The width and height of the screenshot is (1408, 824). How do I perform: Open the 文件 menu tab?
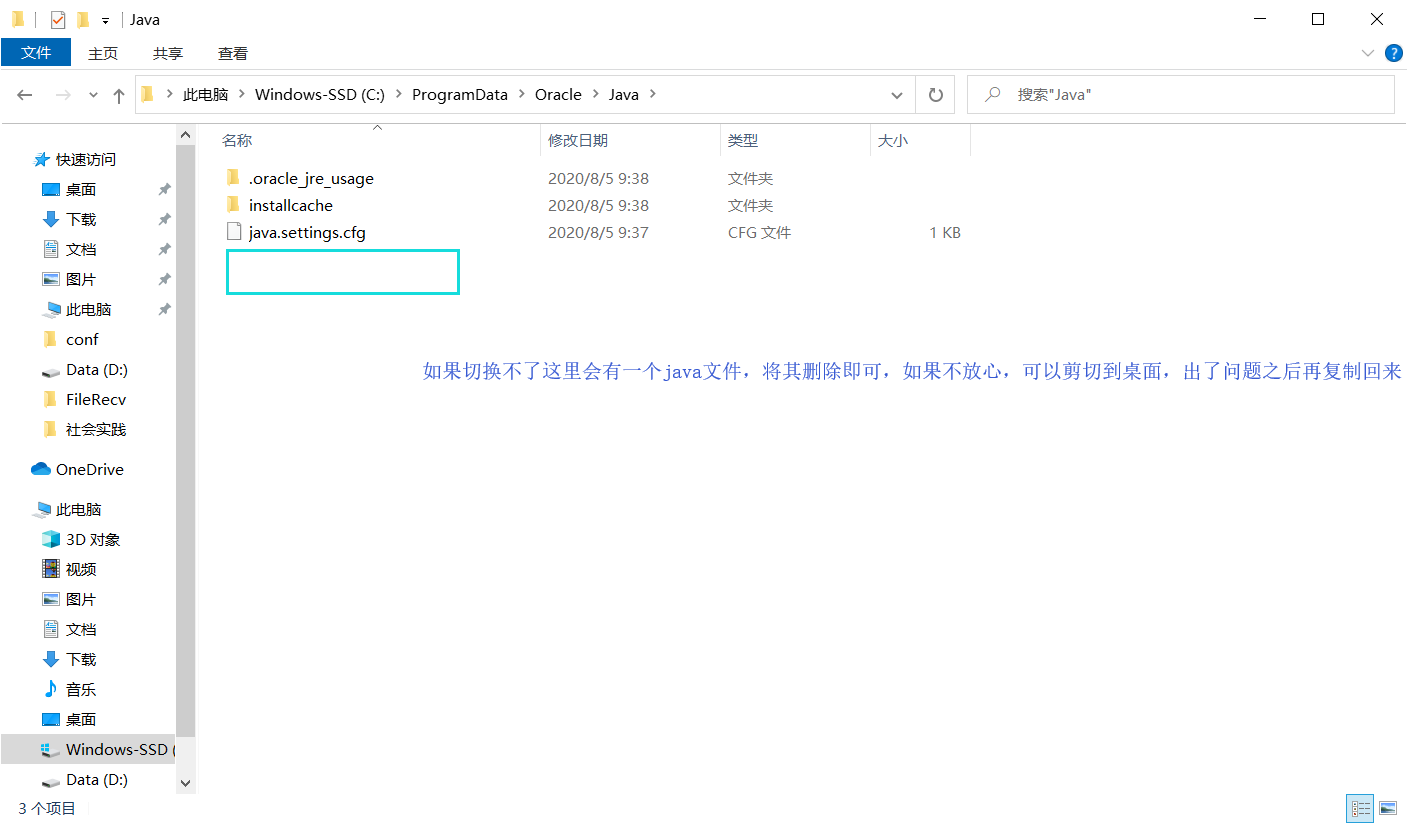(x=36, y=52)
